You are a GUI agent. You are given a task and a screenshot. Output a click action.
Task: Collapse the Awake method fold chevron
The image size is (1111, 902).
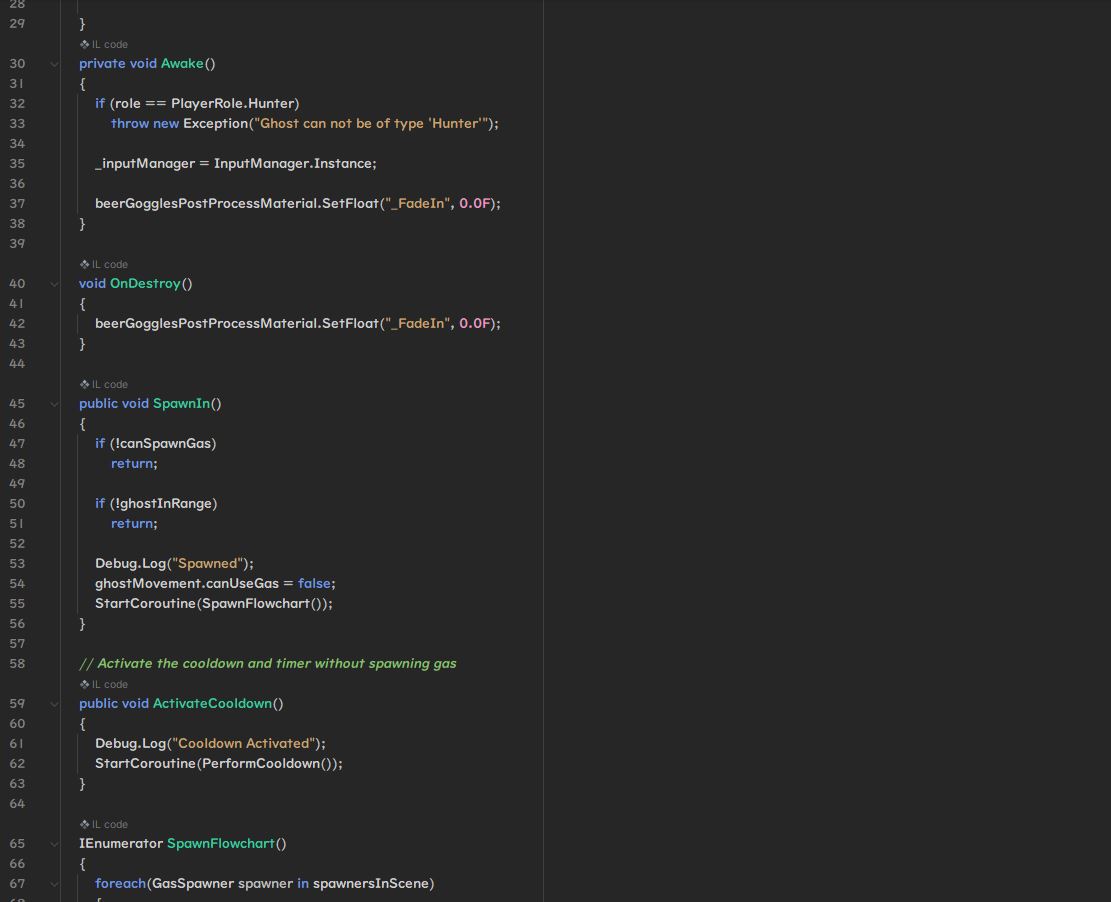[x=54, y=63]
